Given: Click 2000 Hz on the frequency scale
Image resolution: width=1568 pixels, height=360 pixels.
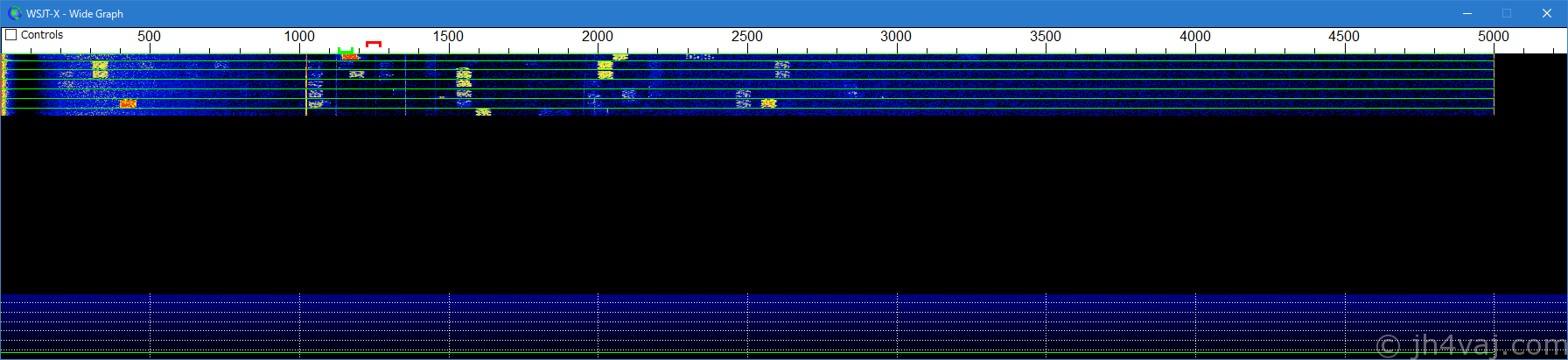Looking at the screenshot, I should (598, 37).
